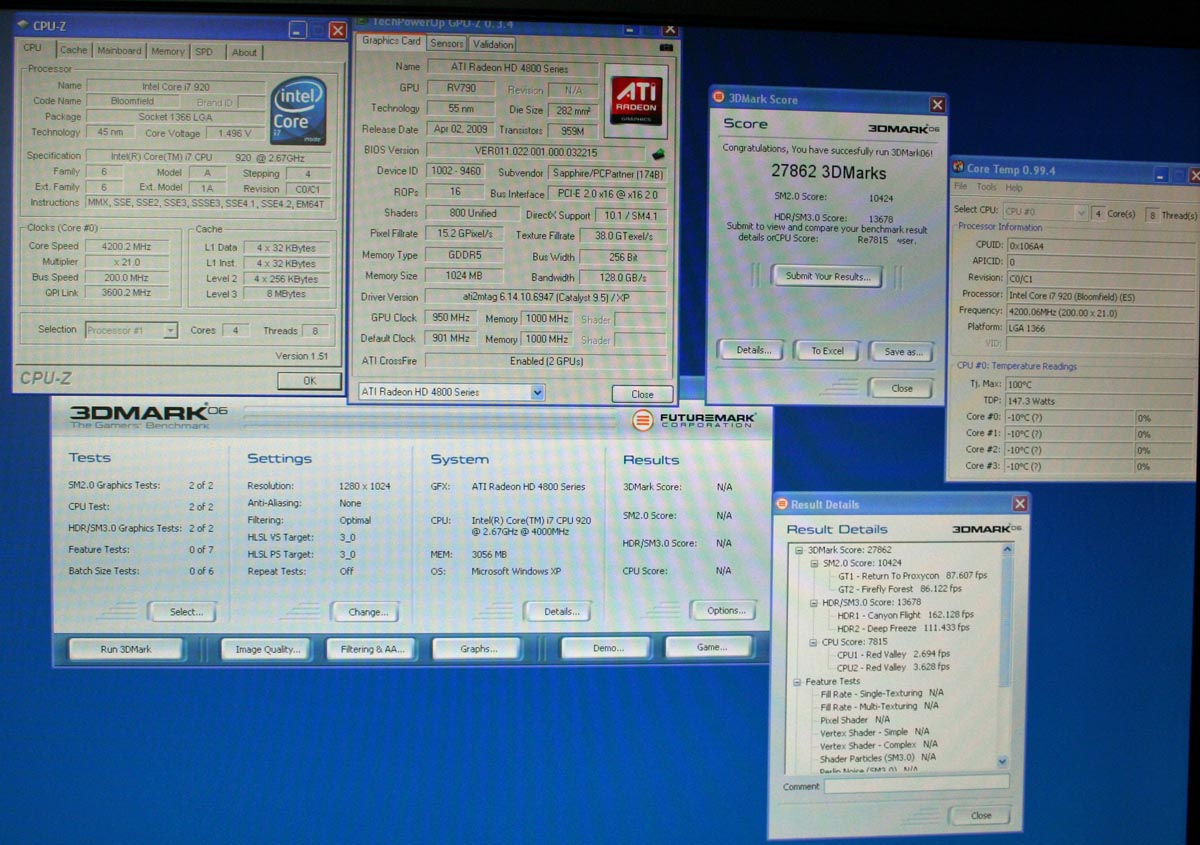Click the Futuremark Corporation logo
1200x845 pixels.
(694, 420)
